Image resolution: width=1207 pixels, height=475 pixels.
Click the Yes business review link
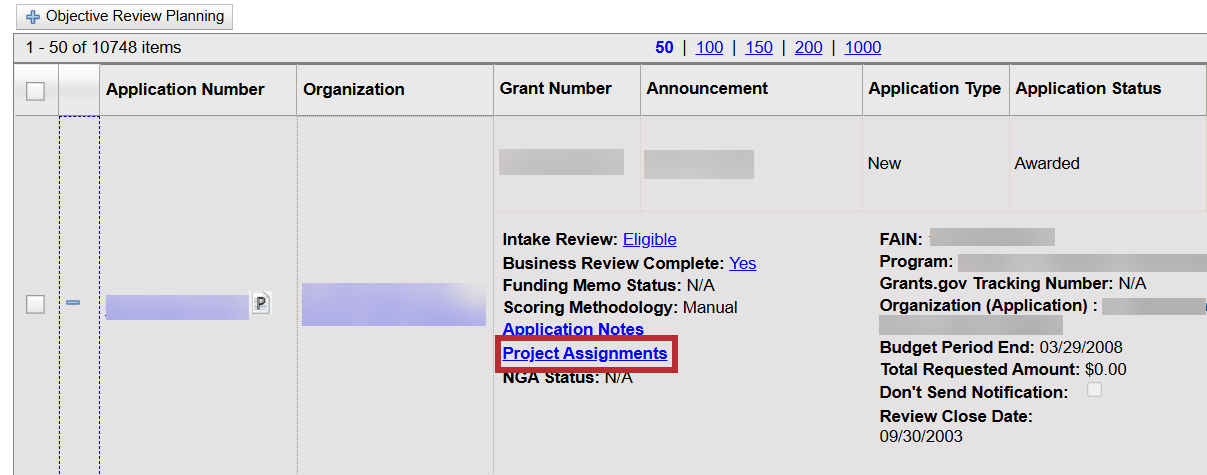coord(742,263)
